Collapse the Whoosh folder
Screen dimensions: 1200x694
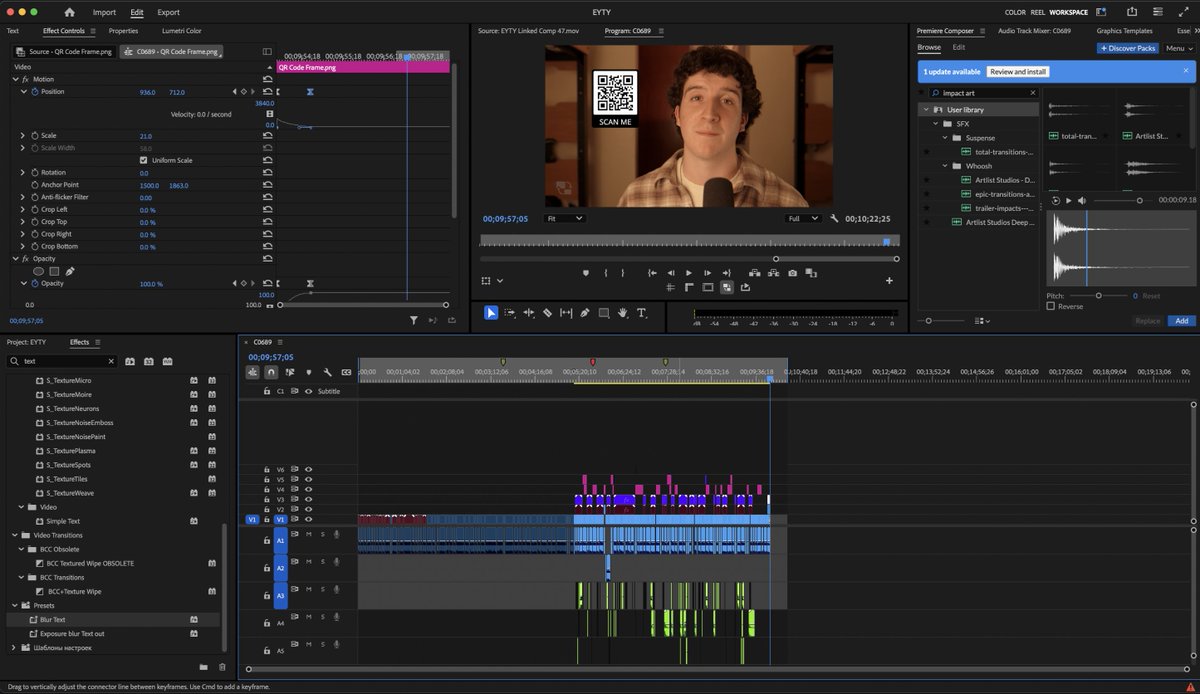coord(945,166)
